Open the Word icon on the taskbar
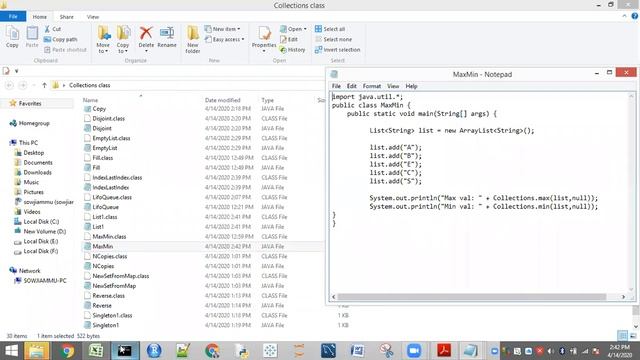 [x=357, y=351]
